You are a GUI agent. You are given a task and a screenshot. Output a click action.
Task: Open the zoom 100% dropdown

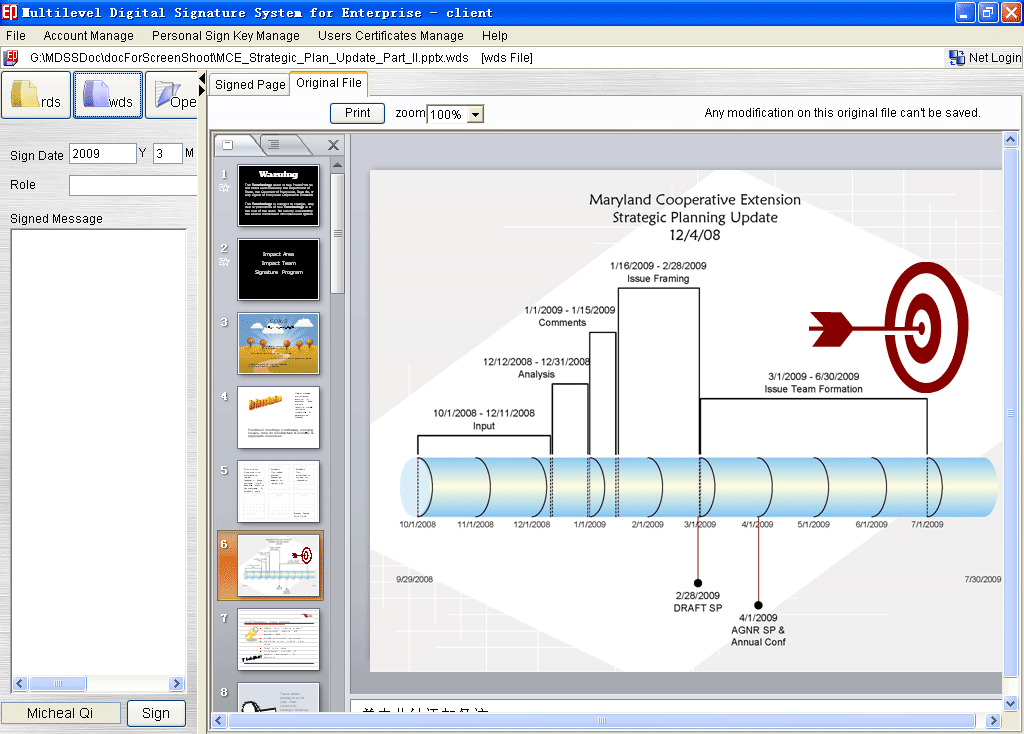(x=475, y=114)
